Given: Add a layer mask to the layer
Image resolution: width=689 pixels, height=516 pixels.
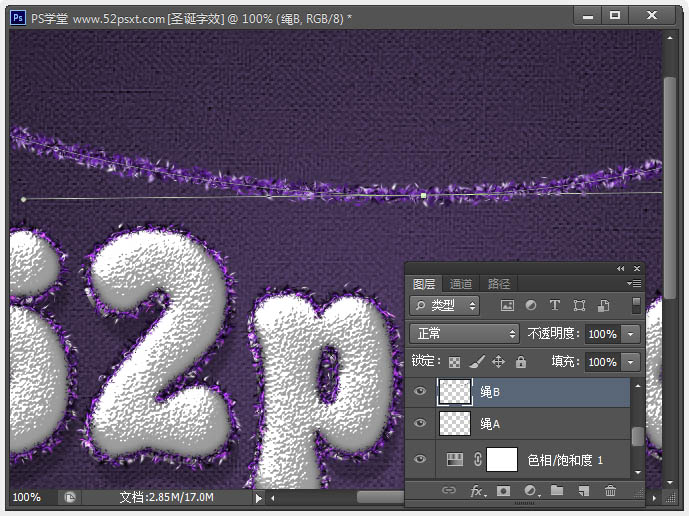Looking at the screenshot, I should coord(504,490).
